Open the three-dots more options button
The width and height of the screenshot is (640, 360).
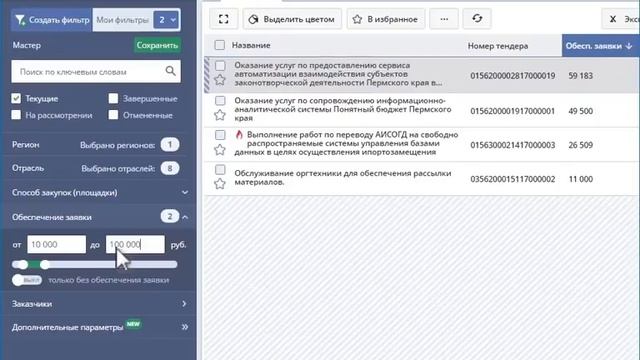click(444, 19)
